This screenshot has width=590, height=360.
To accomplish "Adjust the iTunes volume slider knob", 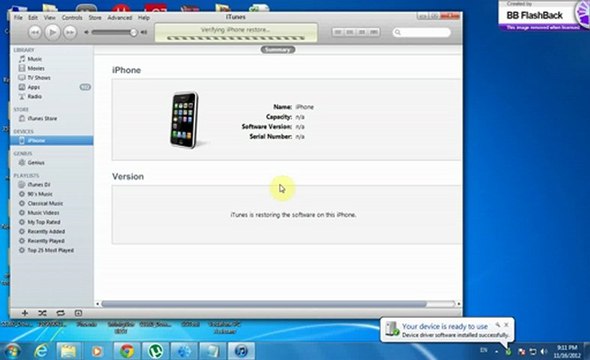I will point(133,32).
